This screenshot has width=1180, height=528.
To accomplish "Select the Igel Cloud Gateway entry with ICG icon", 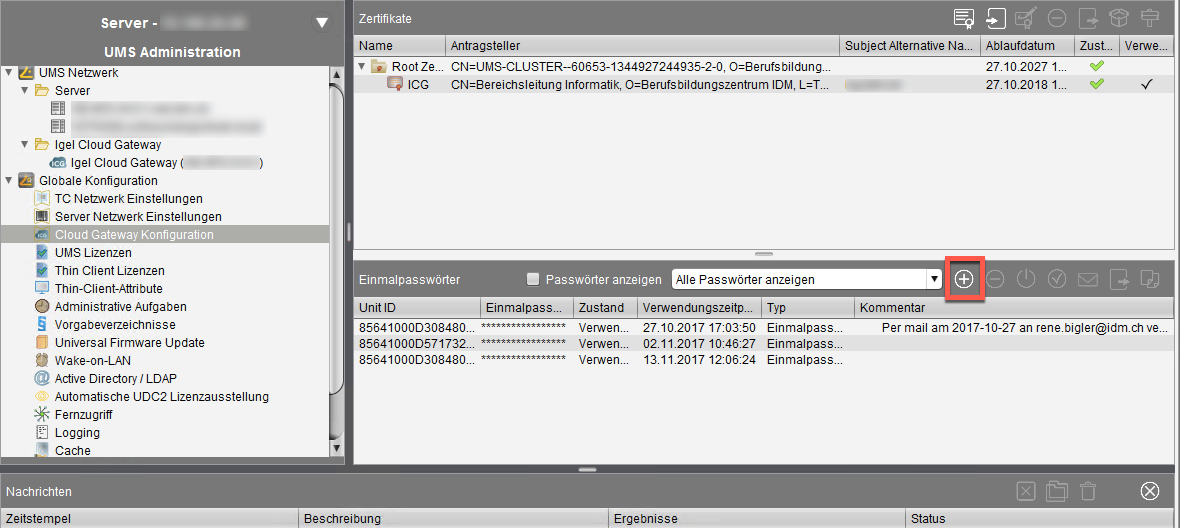I will point(155,162).
